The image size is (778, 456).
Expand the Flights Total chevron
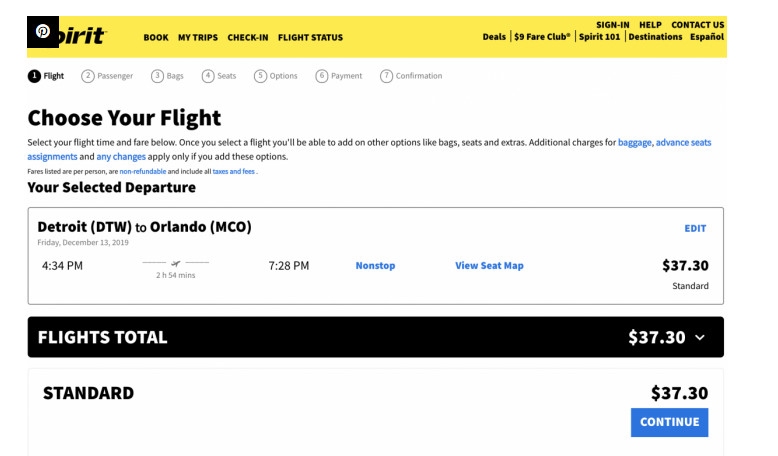coord(700,338)
